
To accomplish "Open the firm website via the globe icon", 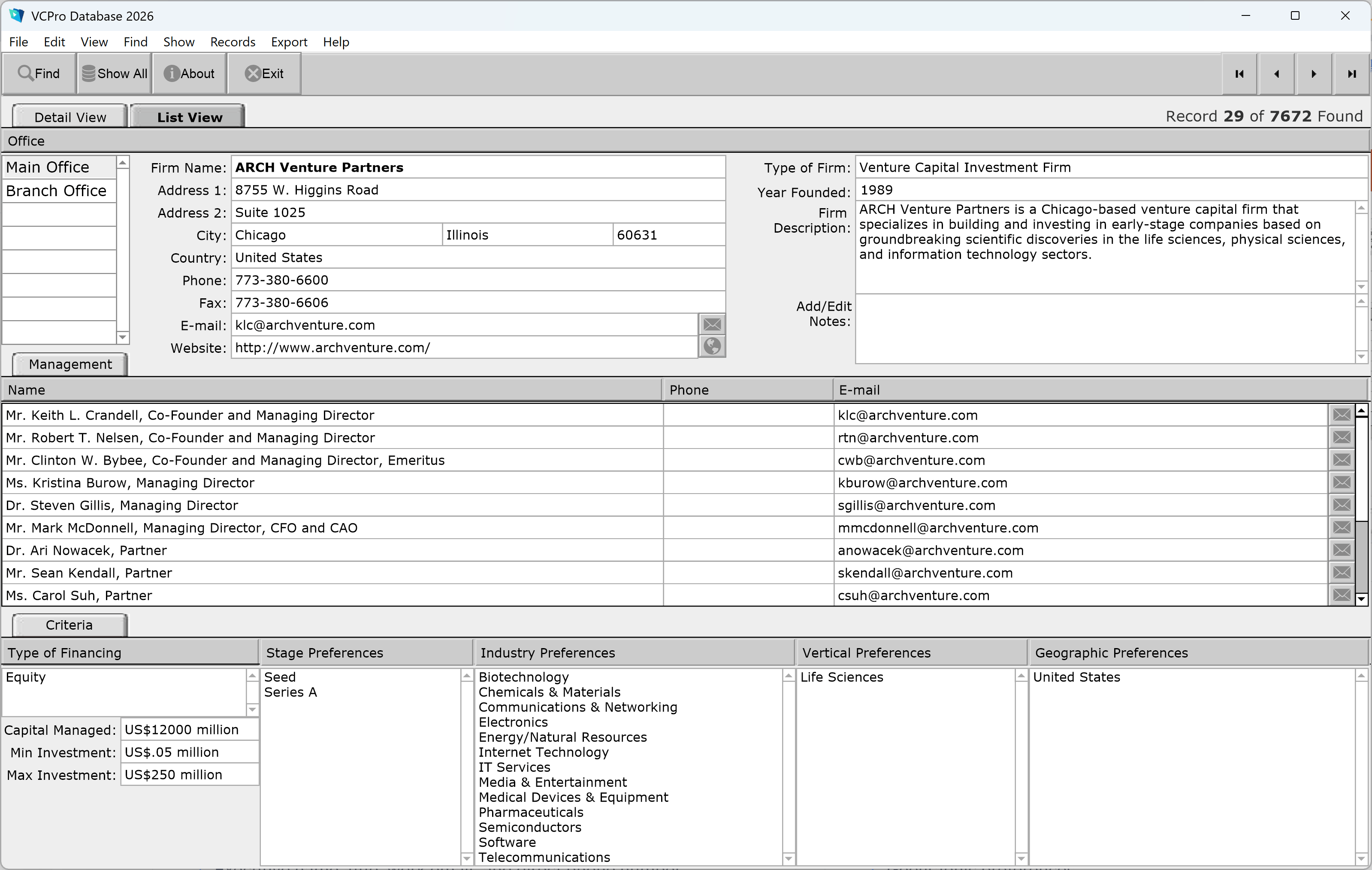I will [x=712, y=347].
